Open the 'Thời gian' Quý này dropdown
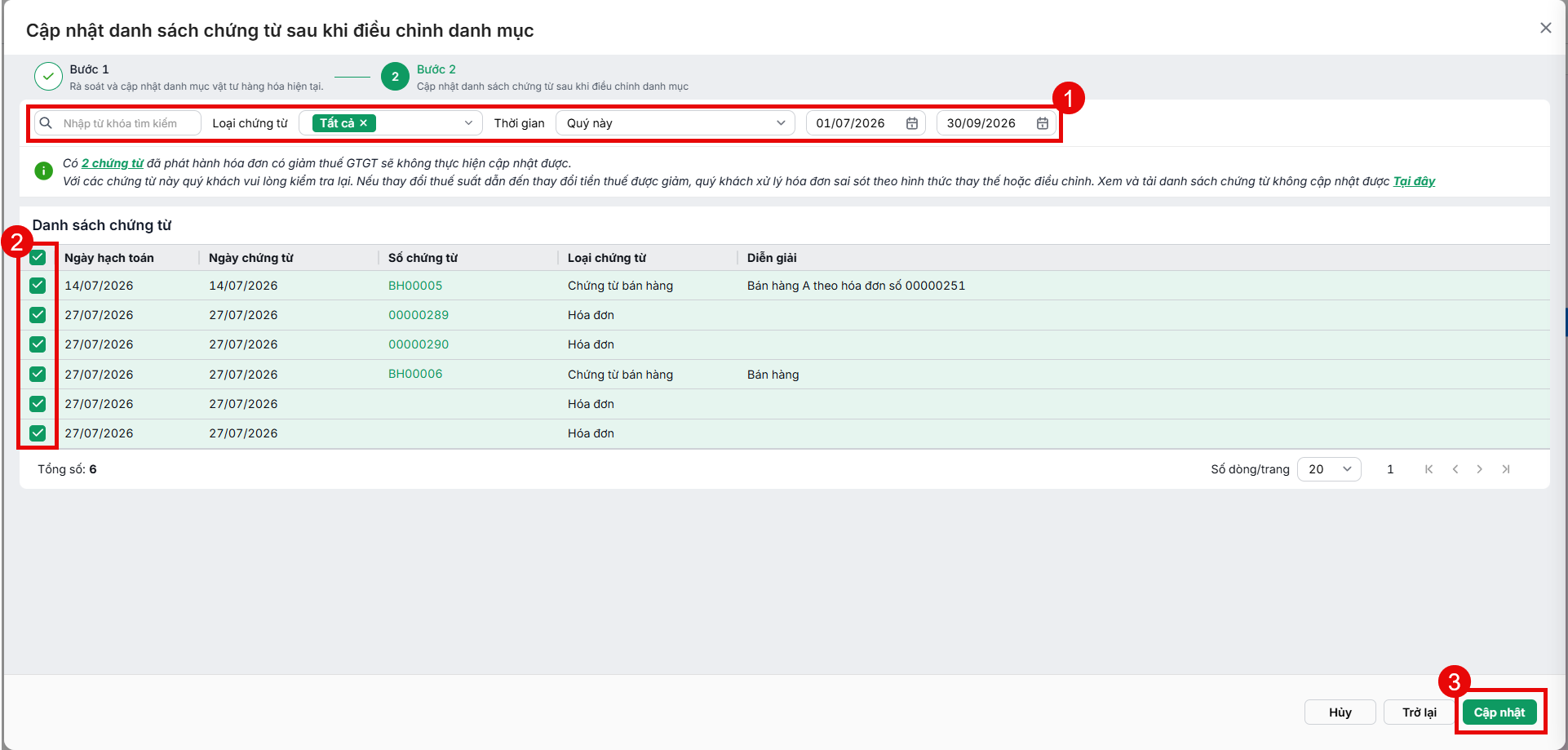 tap(675, 123)
